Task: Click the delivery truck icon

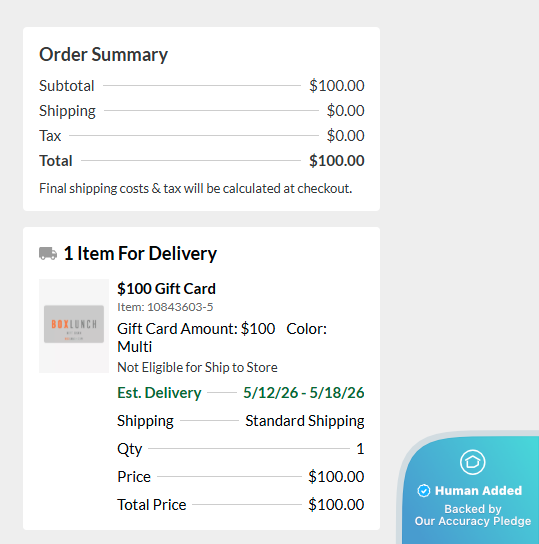Action: pyautogui.click(x=48, y=253)
